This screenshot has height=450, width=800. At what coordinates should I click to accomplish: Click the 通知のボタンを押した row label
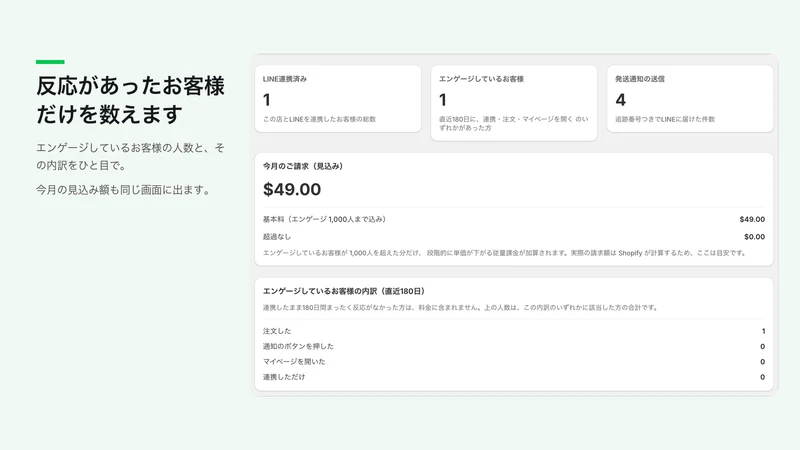298,346
